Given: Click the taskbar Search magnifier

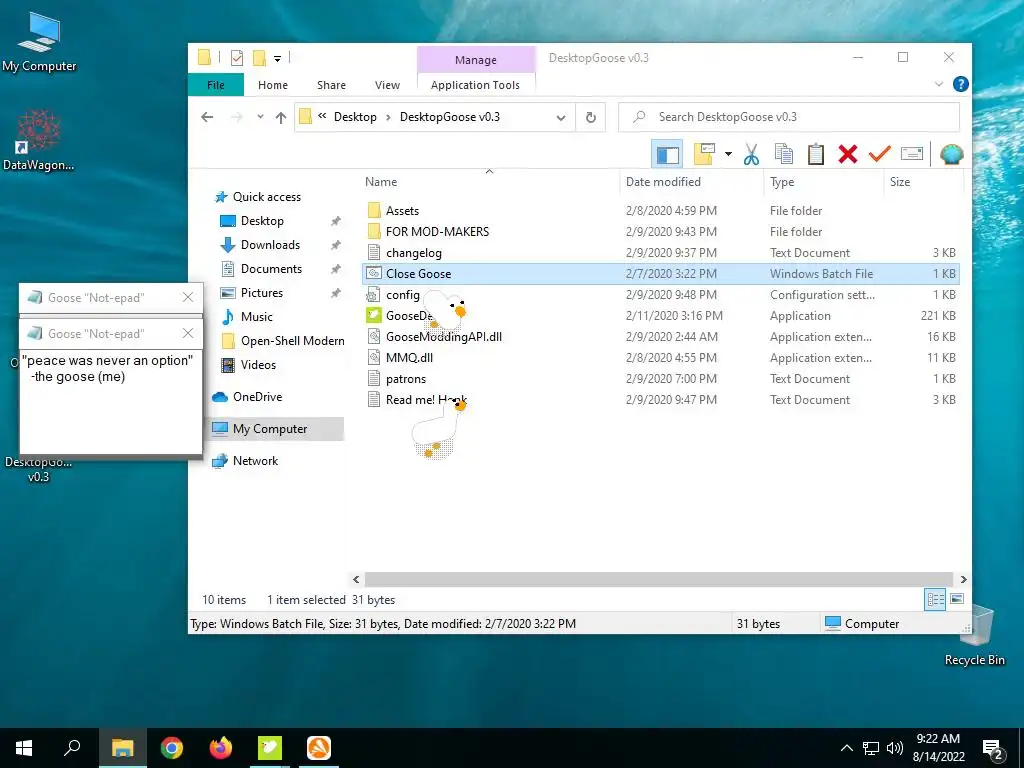Looking at the screenshot, I should point(72,748).
